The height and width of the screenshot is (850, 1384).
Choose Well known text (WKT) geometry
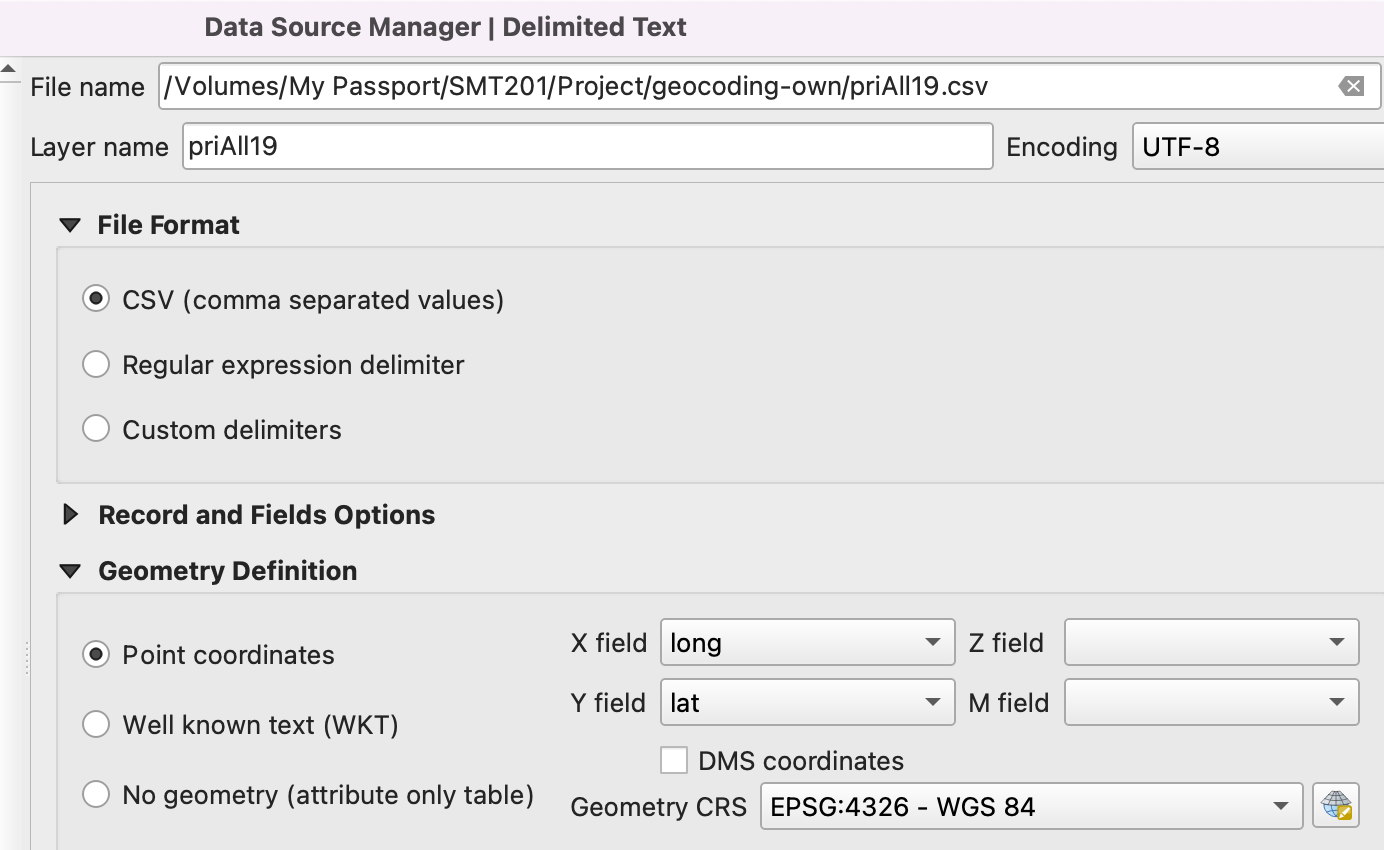pos(96,725)
